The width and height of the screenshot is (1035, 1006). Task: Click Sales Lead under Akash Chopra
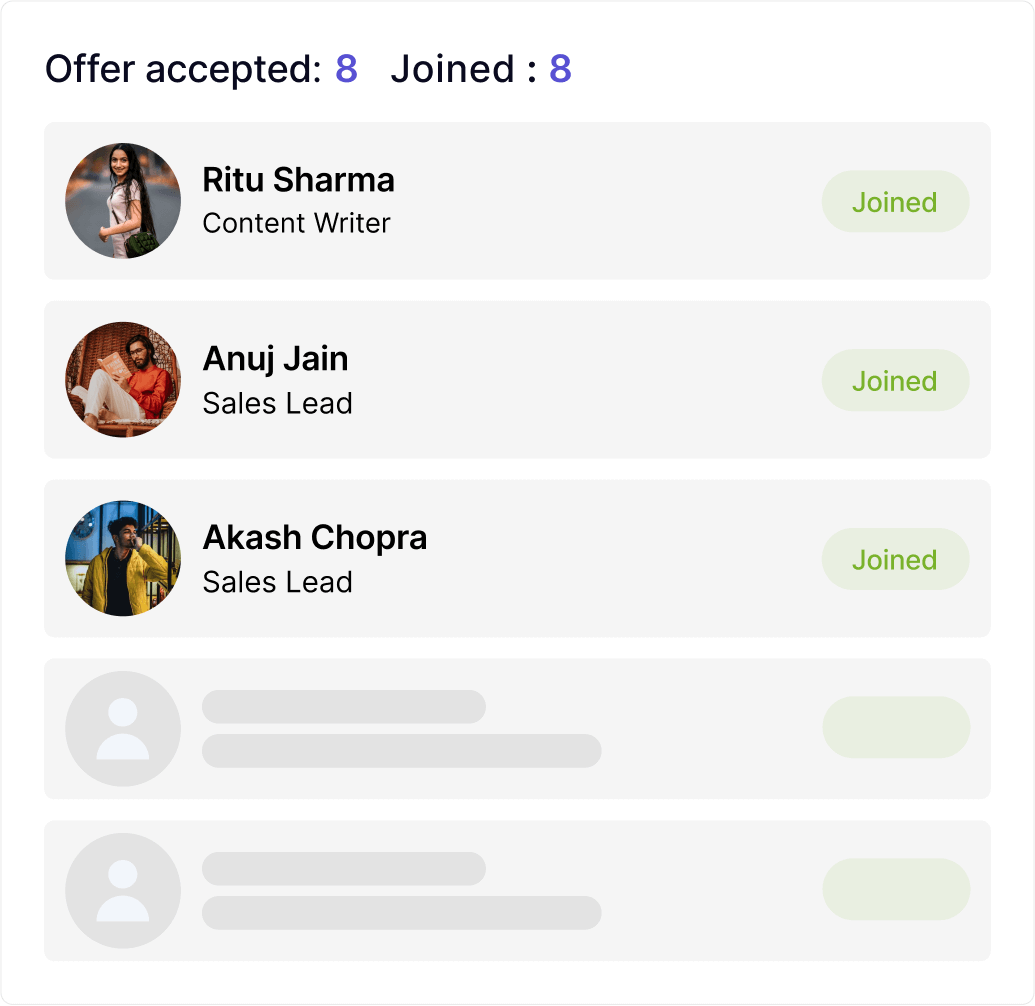click(x=277, y=583)
